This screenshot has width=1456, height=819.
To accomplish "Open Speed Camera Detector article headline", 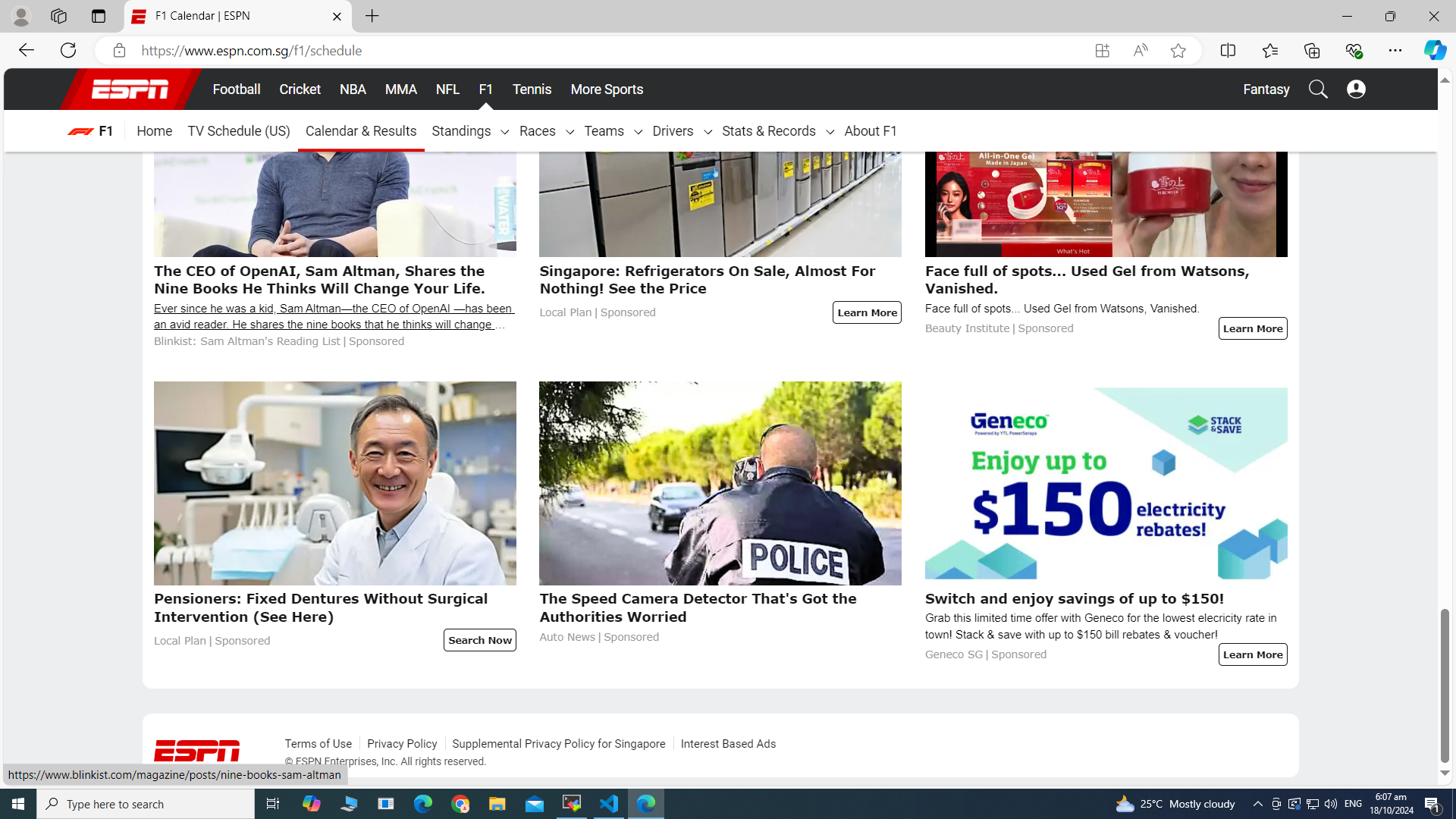I will [698, 607].
